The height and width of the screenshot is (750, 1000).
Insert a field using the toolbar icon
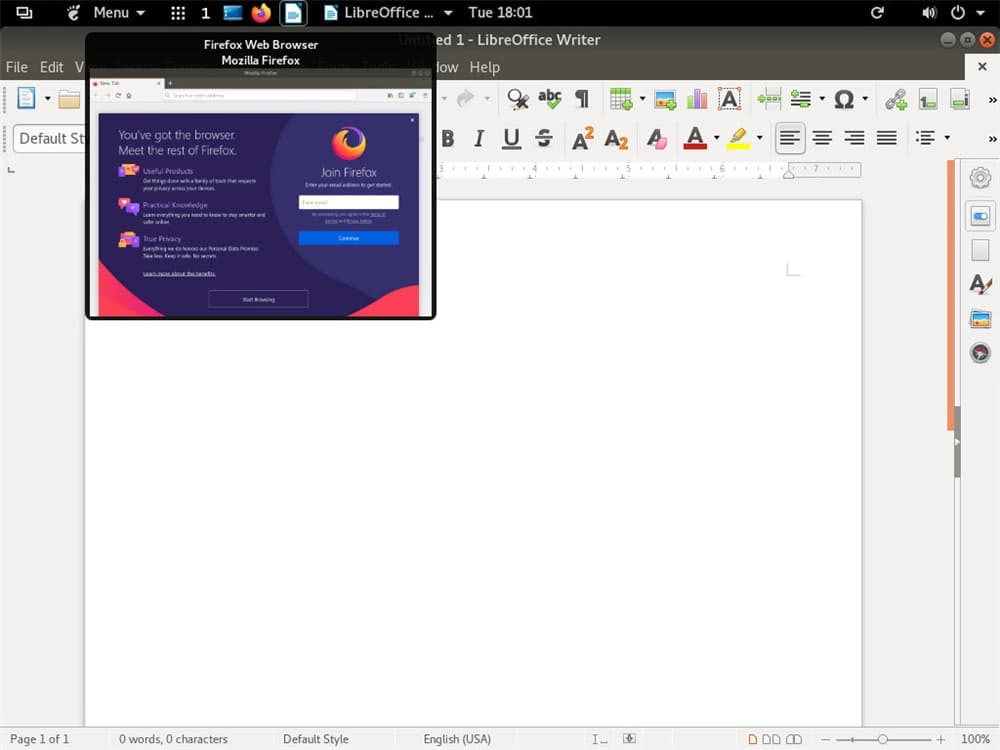800,99
